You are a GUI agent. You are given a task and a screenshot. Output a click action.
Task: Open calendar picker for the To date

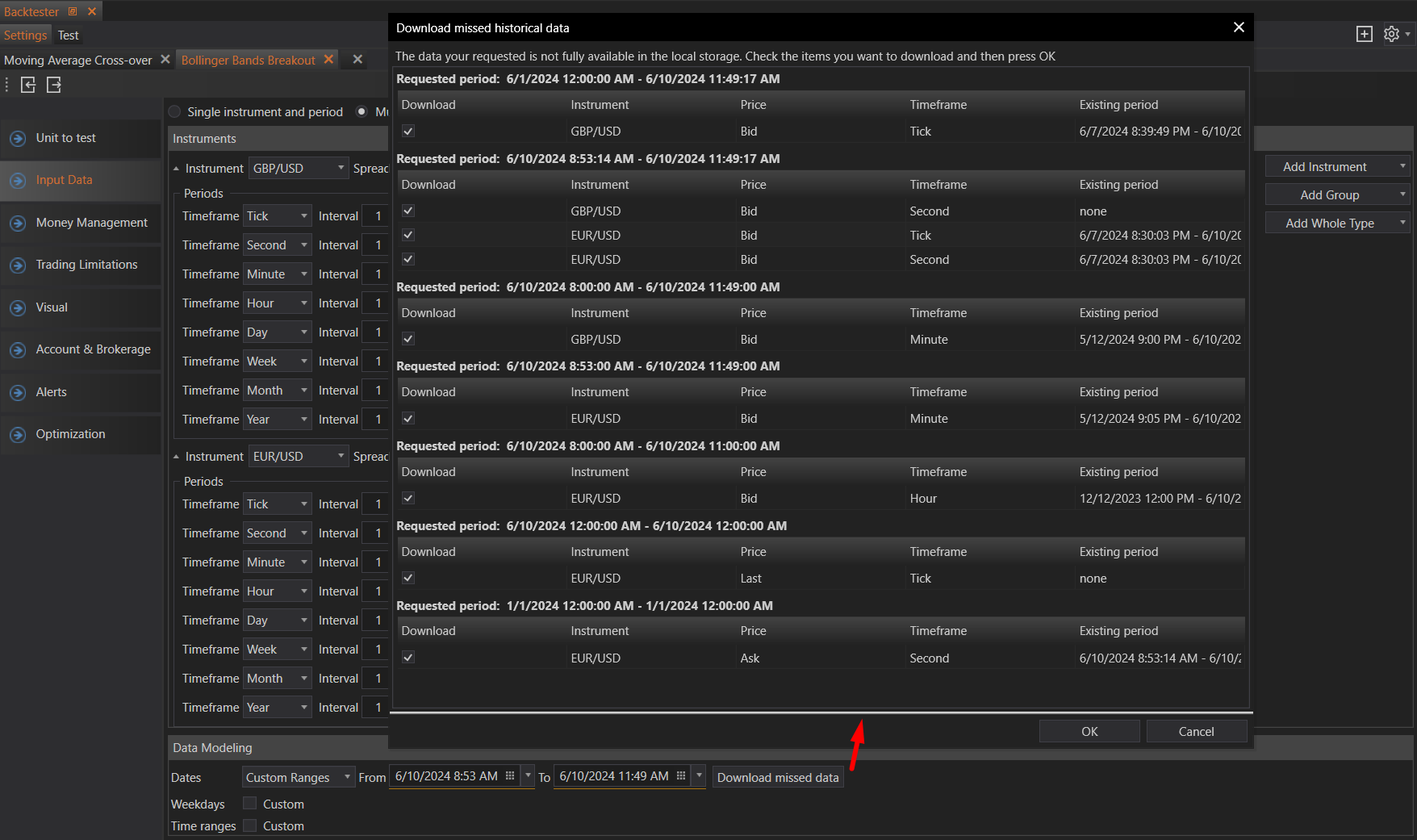[681, 776]
